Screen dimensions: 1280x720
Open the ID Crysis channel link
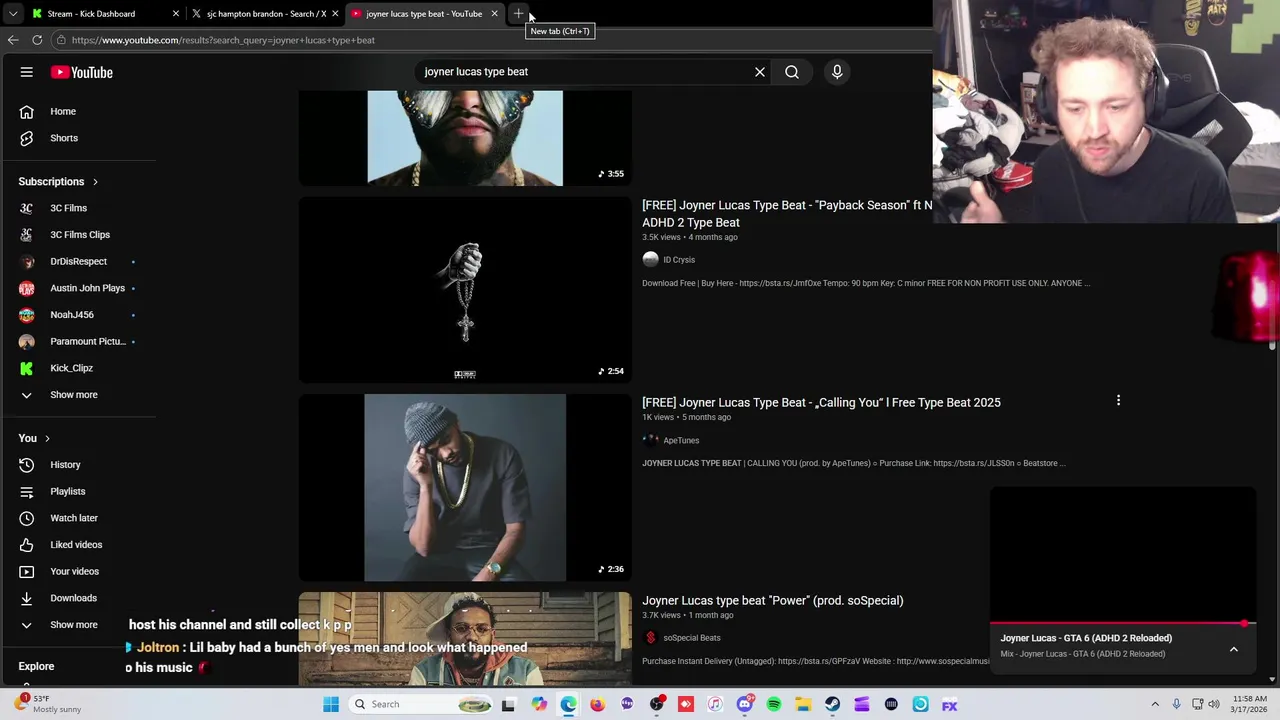(679, 260)
